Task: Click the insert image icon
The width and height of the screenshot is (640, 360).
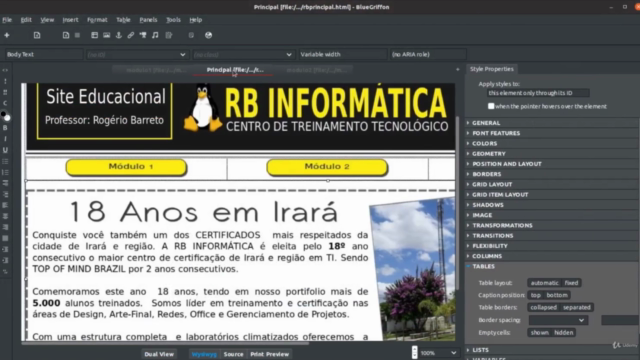Action: [x=107, y=36]
